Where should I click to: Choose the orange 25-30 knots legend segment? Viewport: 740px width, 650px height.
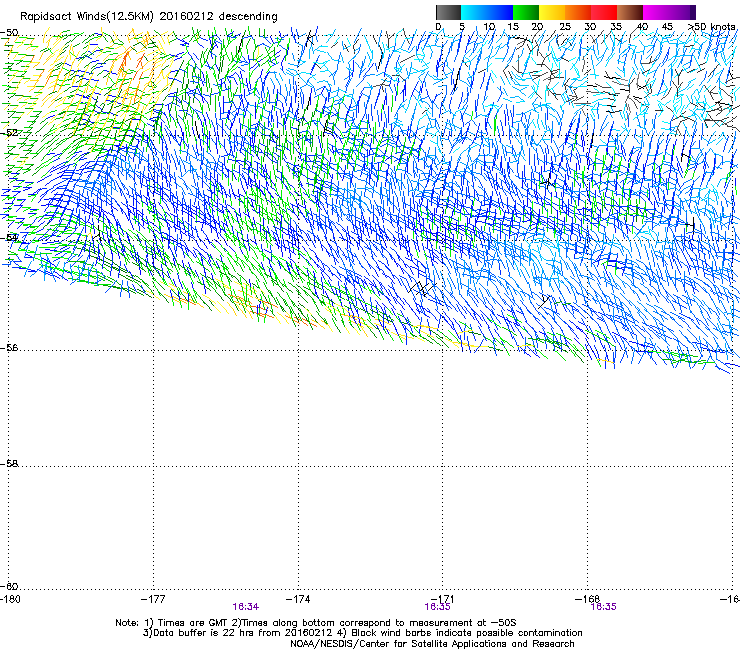[x=578, y=12]
